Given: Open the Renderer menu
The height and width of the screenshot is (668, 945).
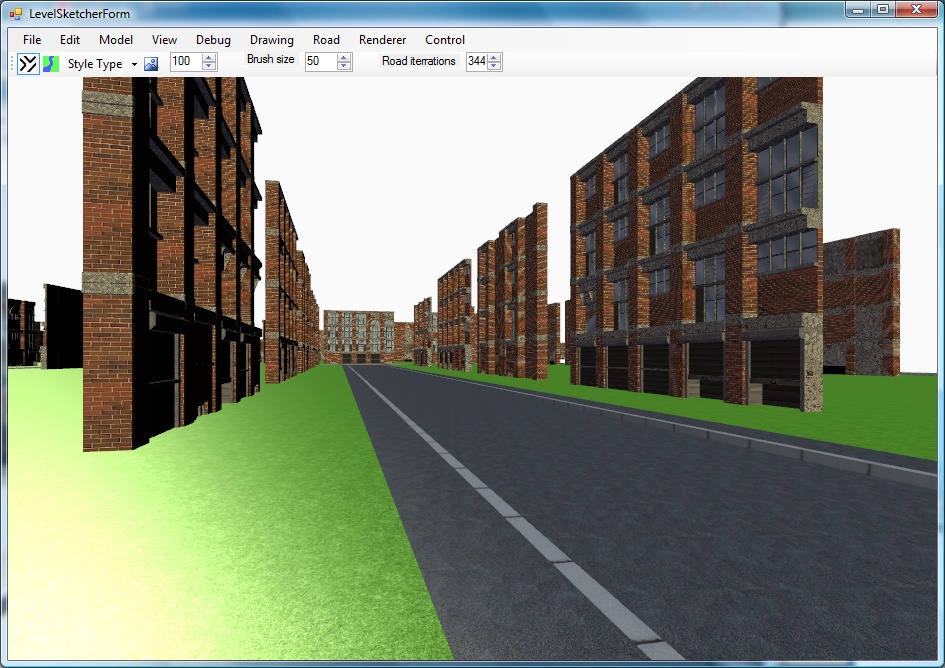Looking at the screenshot, I should pyautogui.click(x=383, y=40).
